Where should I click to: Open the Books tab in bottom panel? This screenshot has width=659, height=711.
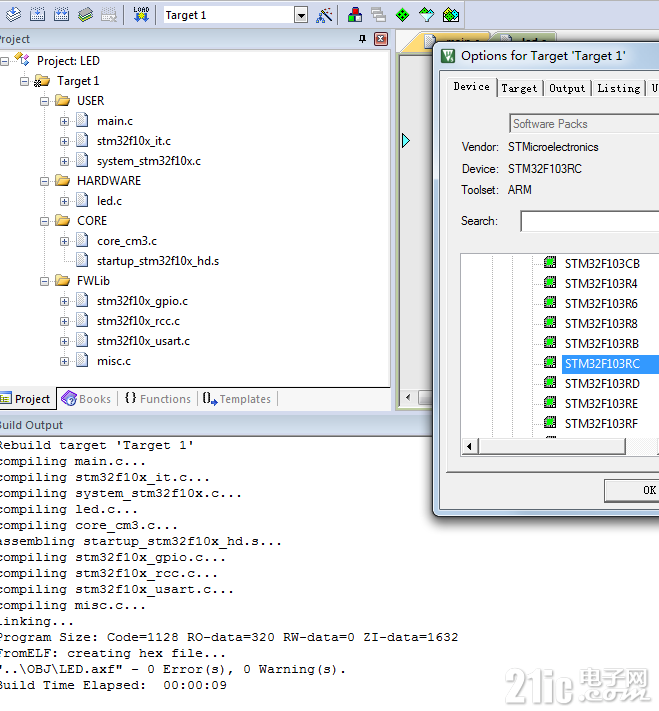point(86,399)
